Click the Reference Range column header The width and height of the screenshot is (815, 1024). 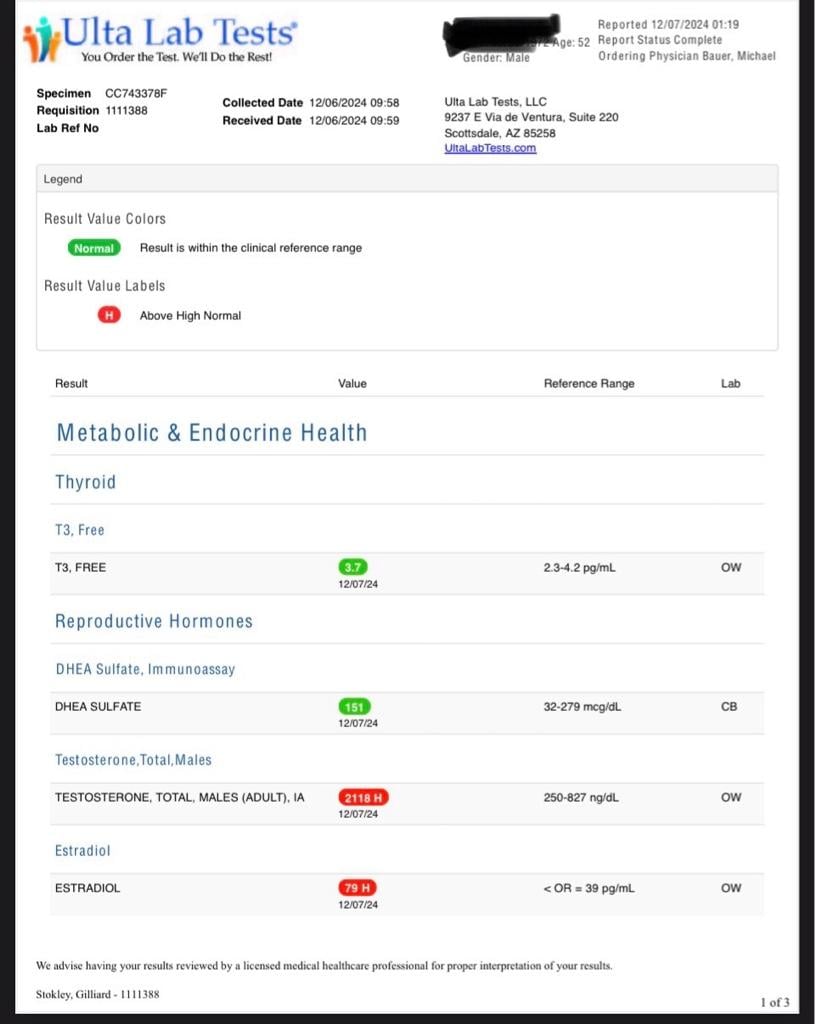pyautogui.click(x=588, y=383)
